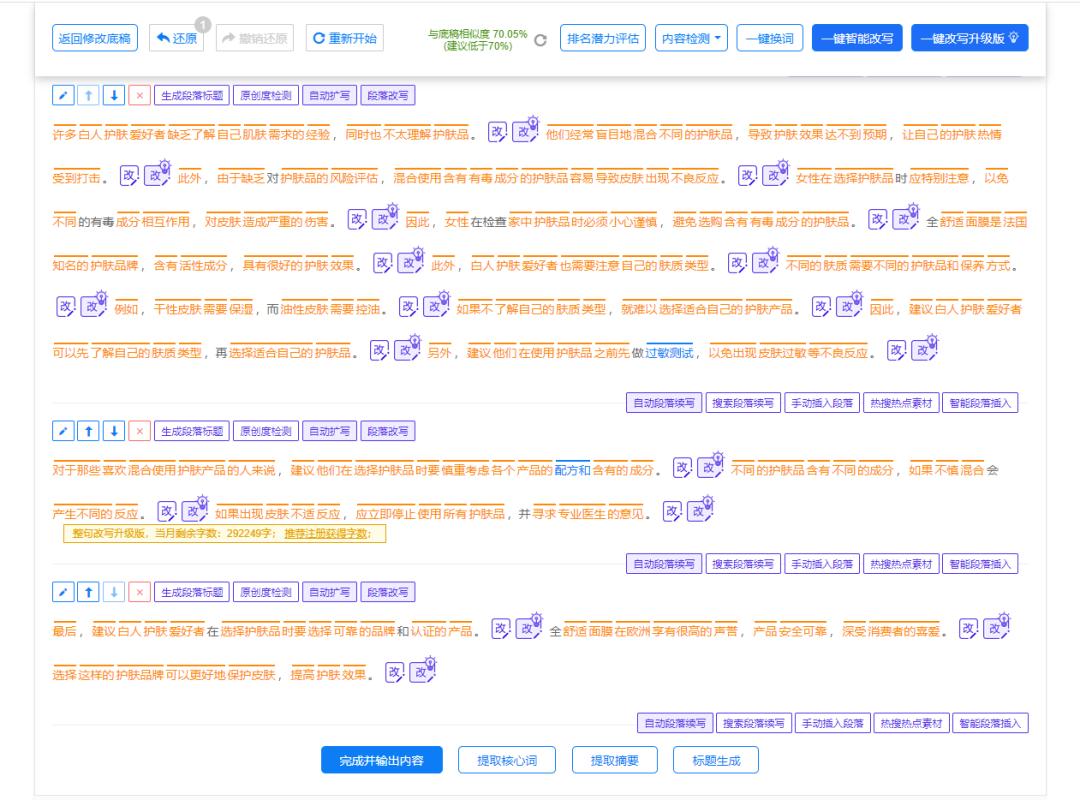The width and height of the screenshot is (1080, 800).
Task: Click the lightbulb 改 icon after 产生不同的反应。
Action: pyautogui.click(x=195, y=509)
